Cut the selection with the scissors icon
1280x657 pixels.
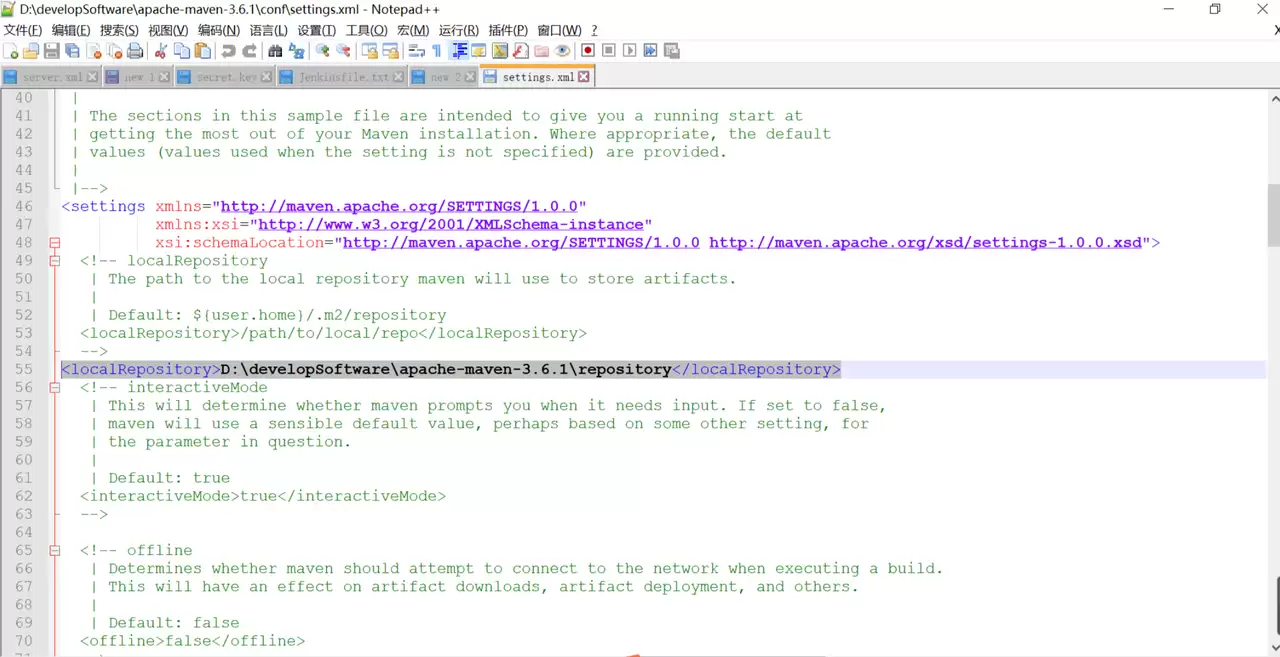(160, 51)
